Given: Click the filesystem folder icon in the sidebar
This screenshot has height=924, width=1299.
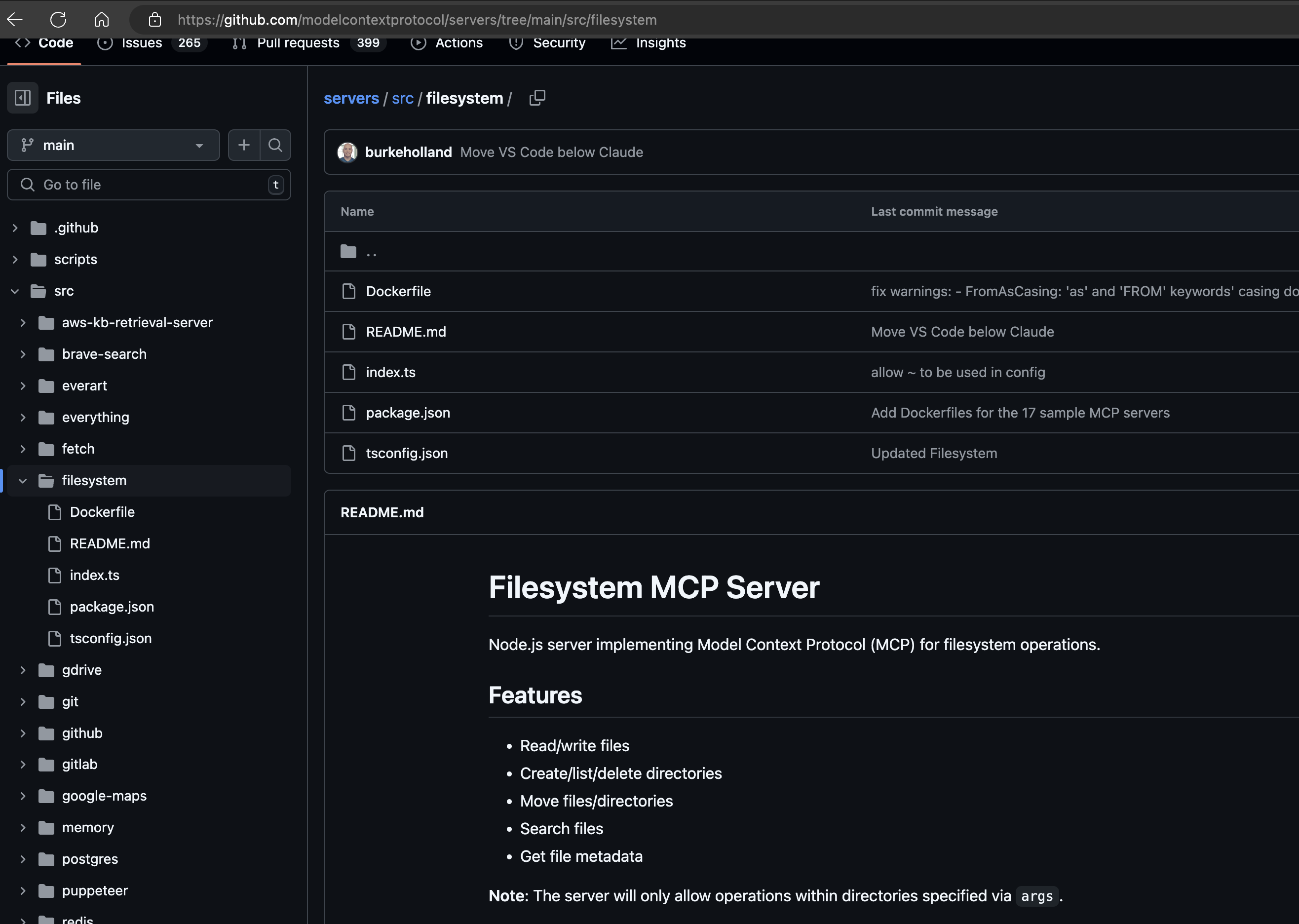Looking at the screenshot, I should (46, 480).
